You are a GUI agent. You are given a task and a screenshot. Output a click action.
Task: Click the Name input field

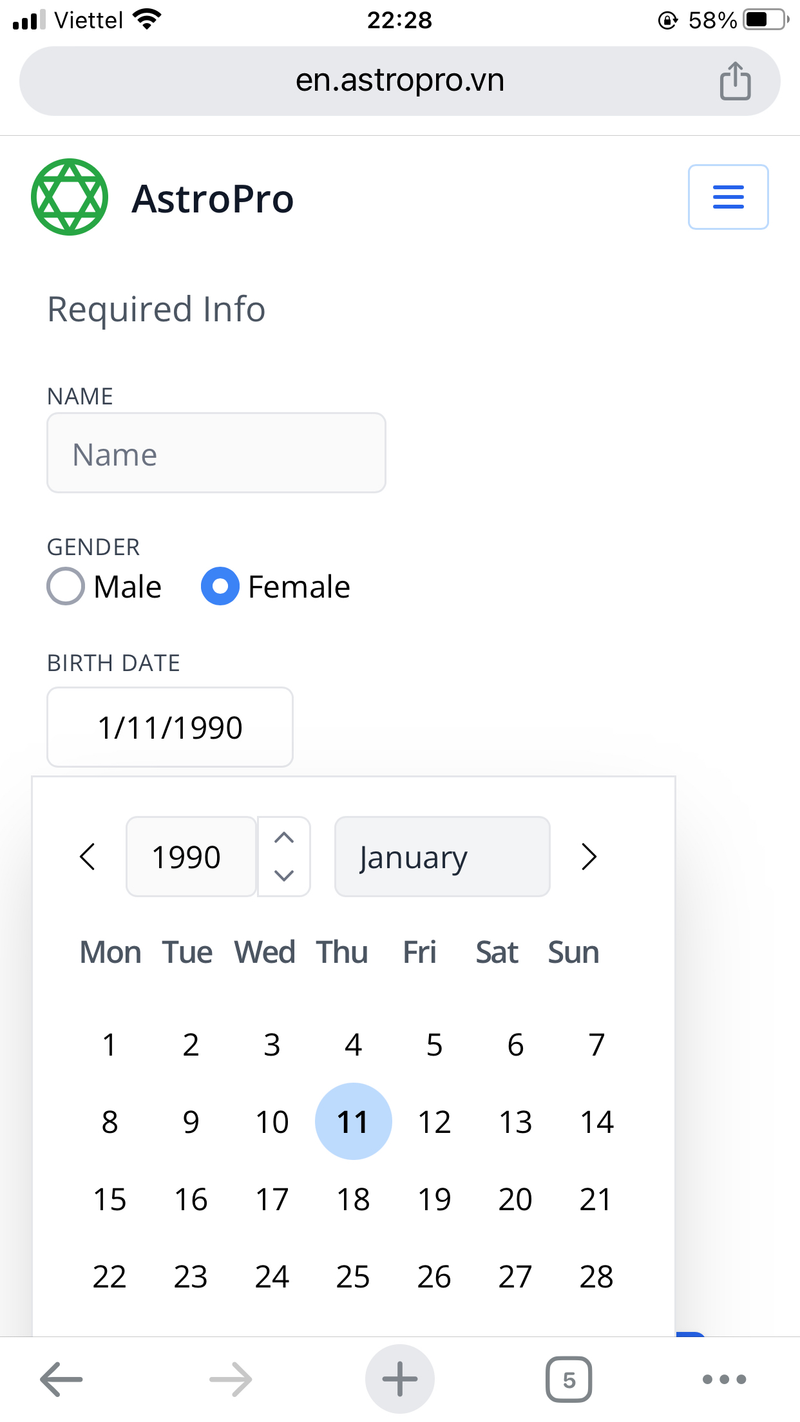[216, 452]
